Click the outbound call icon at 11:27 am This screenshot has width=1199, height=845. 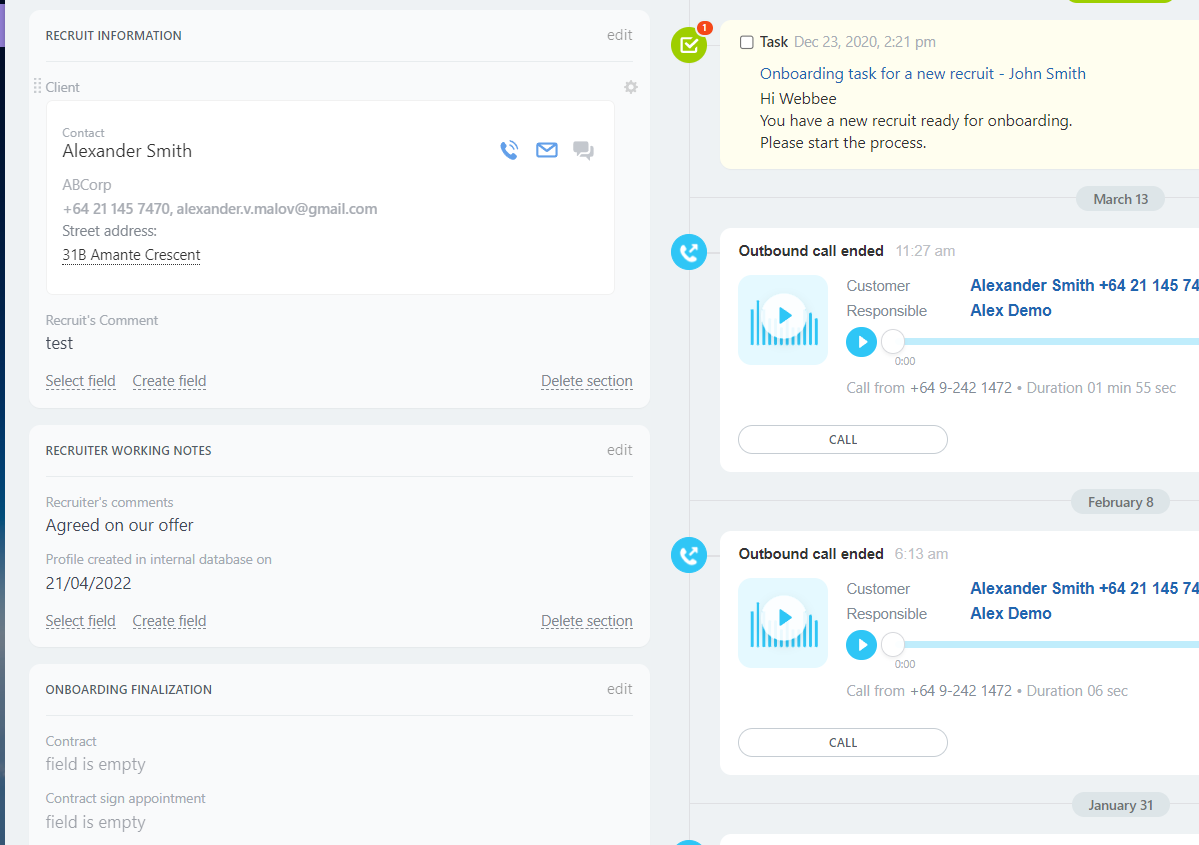click(x=688, y=252)
